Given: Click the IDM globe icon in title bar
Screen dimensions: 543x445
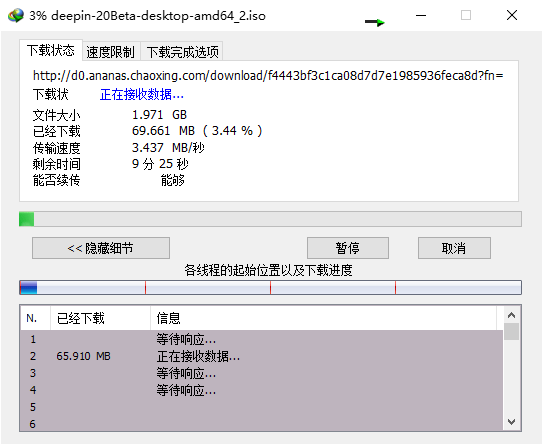Looking at the screenshot, I should point(16,16).
